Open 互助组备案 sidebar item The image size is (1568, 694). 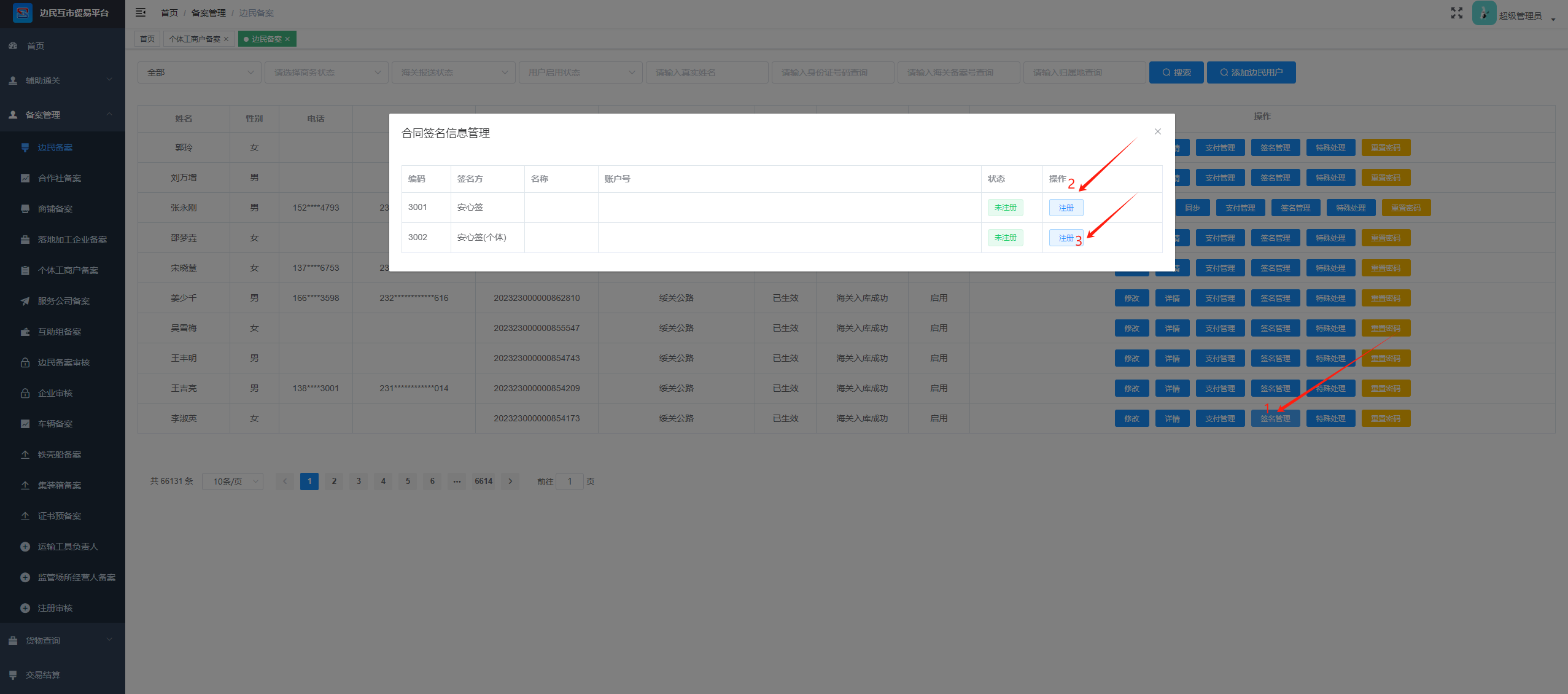point(63,332)
